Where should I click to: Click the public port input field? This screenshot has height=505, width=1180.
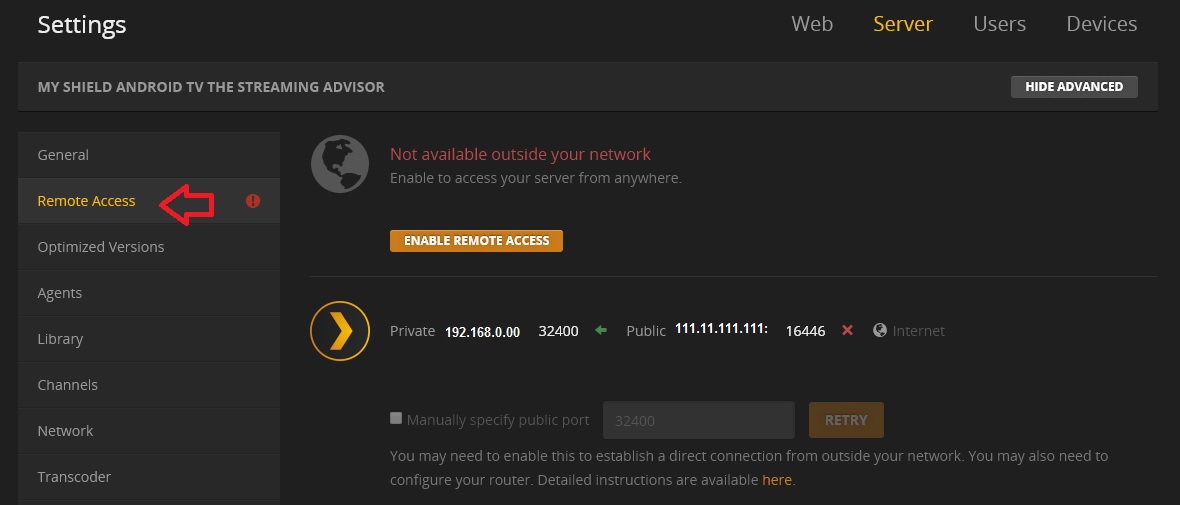[x=698, y=420]
